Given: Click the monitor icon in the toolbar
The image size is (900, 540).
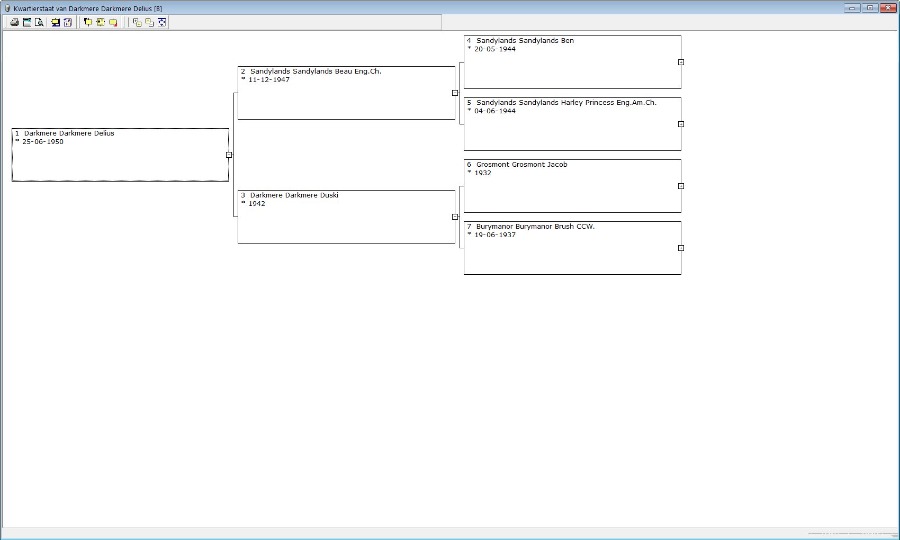Looking at the screenshot, I should [x=56, y=22].
